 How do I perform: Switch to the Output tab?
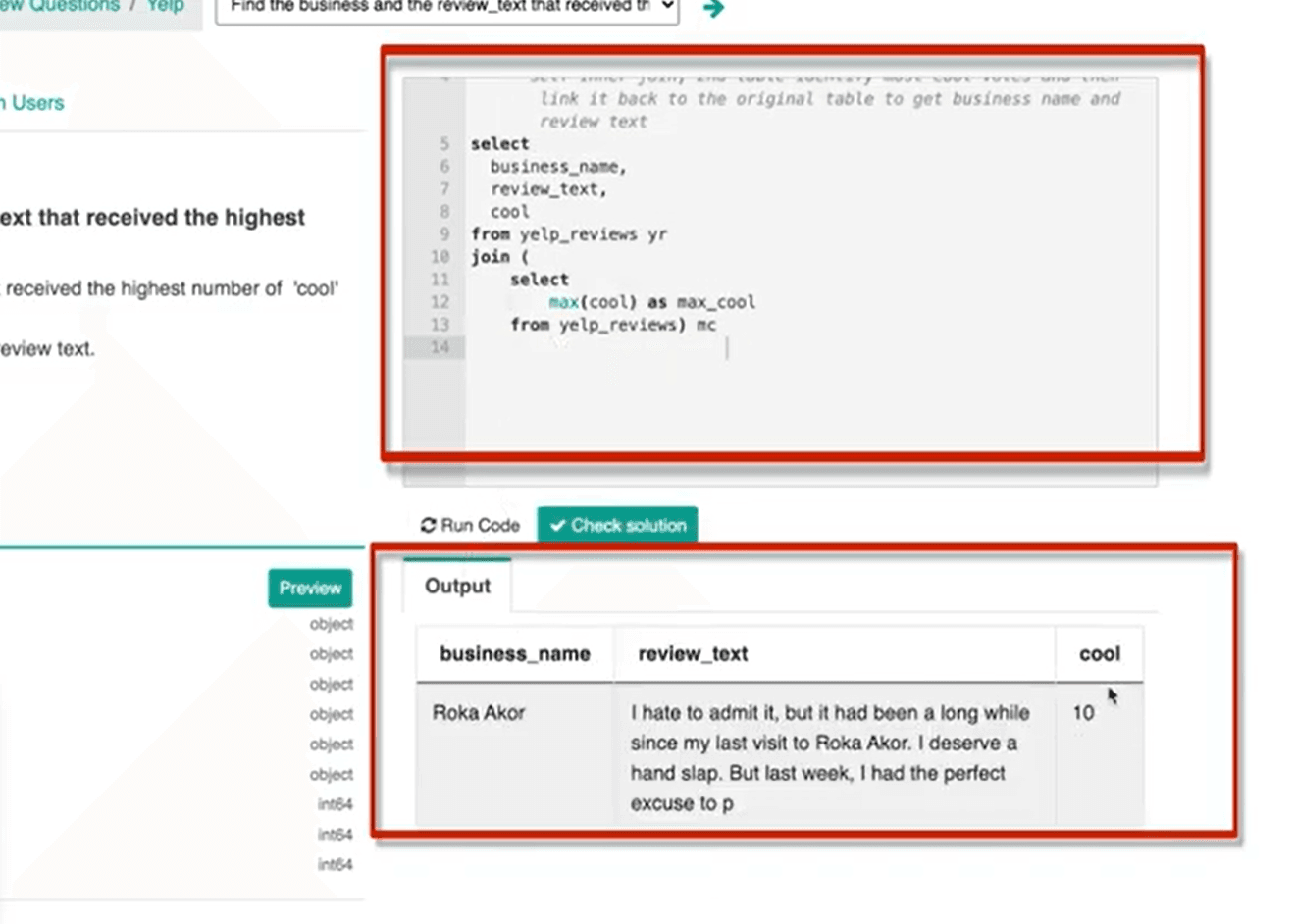(457, 586)
